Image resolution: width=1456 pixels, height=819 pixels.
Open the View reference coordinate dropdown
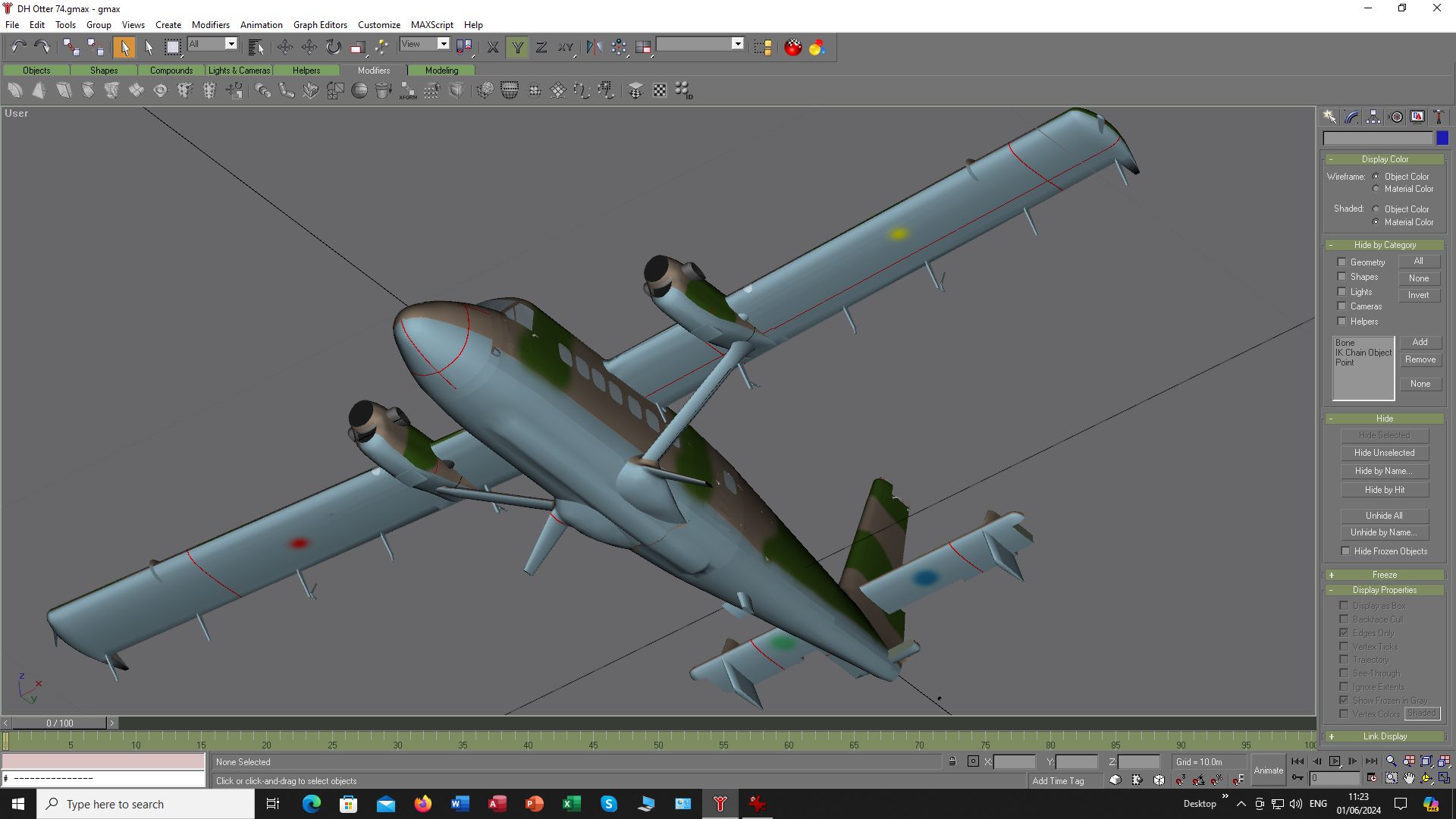(x=443, y=44)
